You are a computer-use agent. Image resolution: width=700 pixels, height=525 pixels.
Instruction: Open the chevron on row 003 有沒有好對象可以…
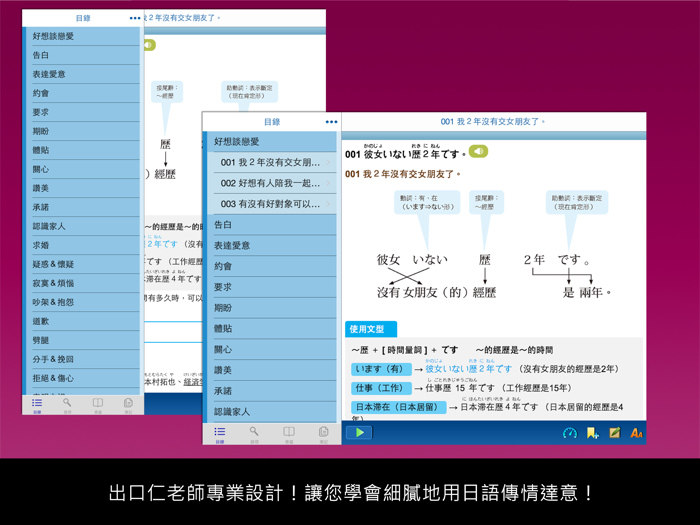coord(329,204)
